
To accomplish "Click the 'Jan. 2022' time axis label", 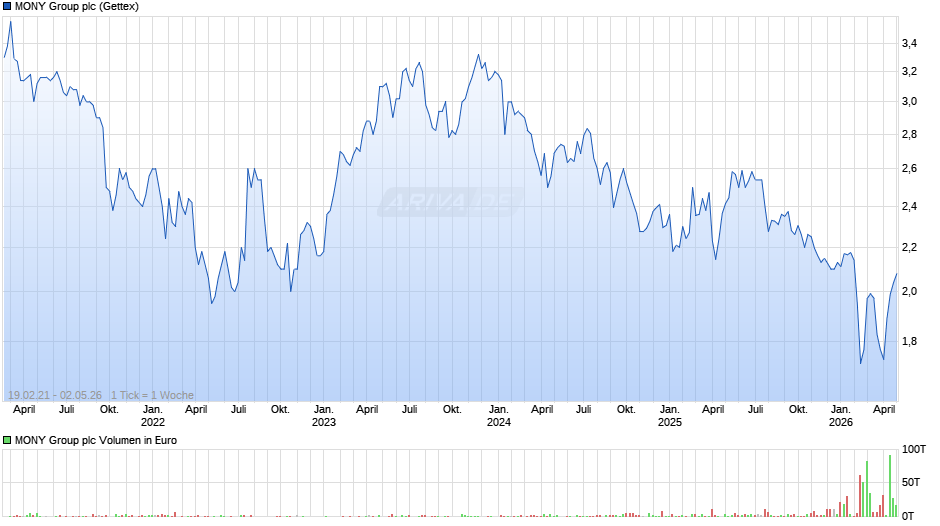I will [x=153, y=416].
